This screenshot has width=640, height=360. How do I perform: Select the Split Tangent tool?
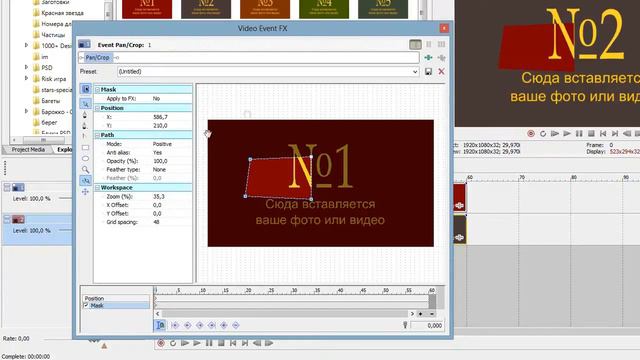coord(85,136)
